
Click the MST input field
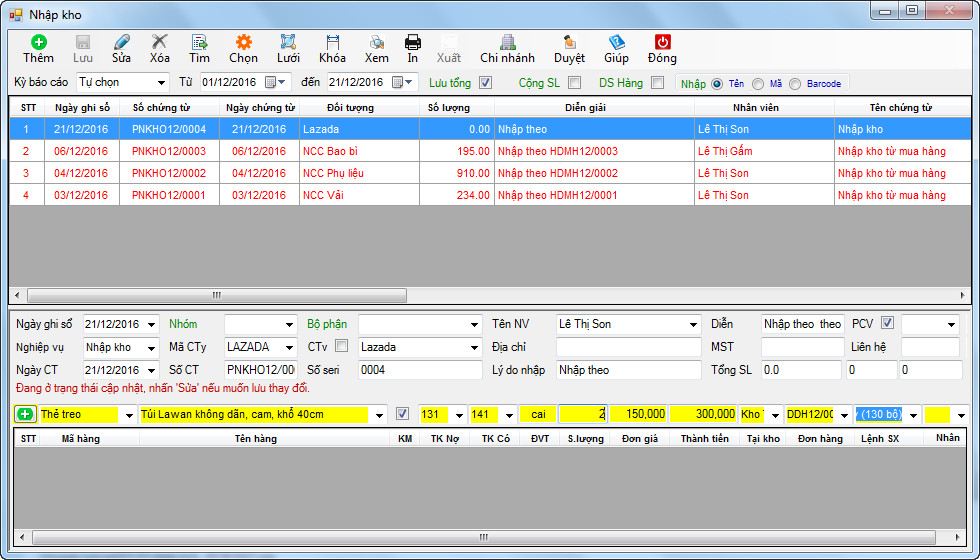click(x=802, y=347)
